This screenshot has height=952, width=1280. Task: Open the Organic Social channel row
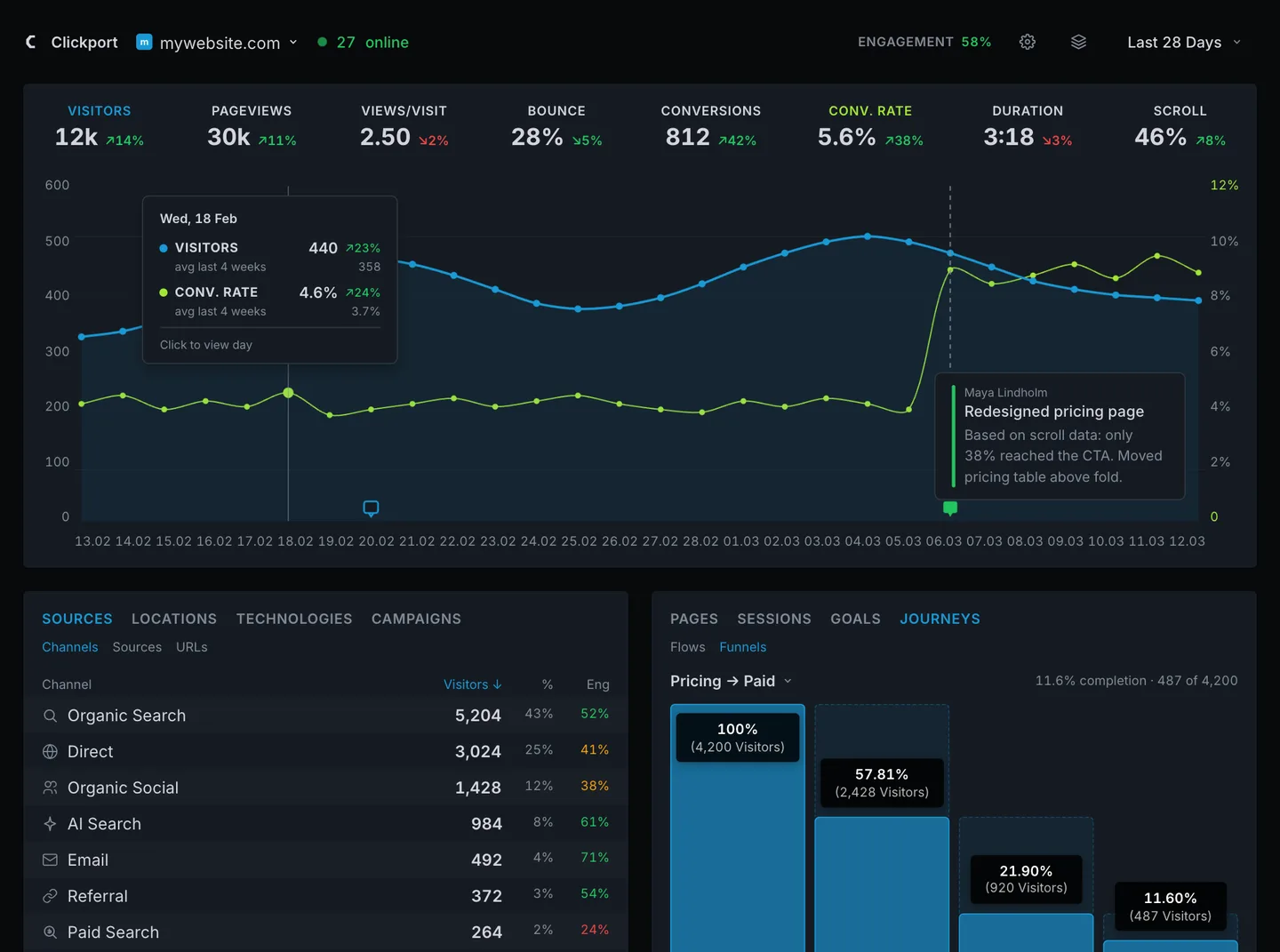click(x=325, y=788)
